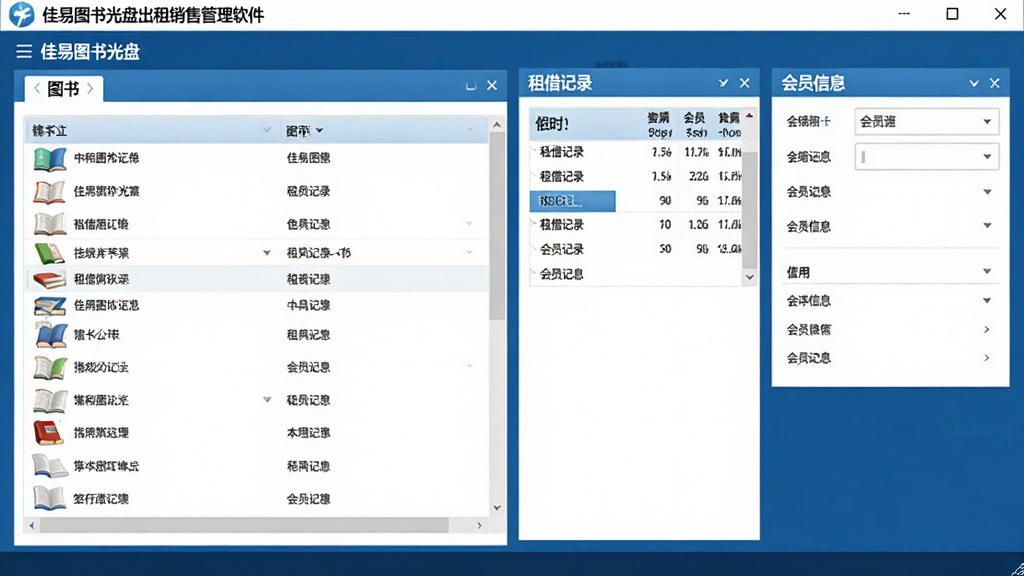Click the rental table scrollbar down arrow

coord(750,277)
